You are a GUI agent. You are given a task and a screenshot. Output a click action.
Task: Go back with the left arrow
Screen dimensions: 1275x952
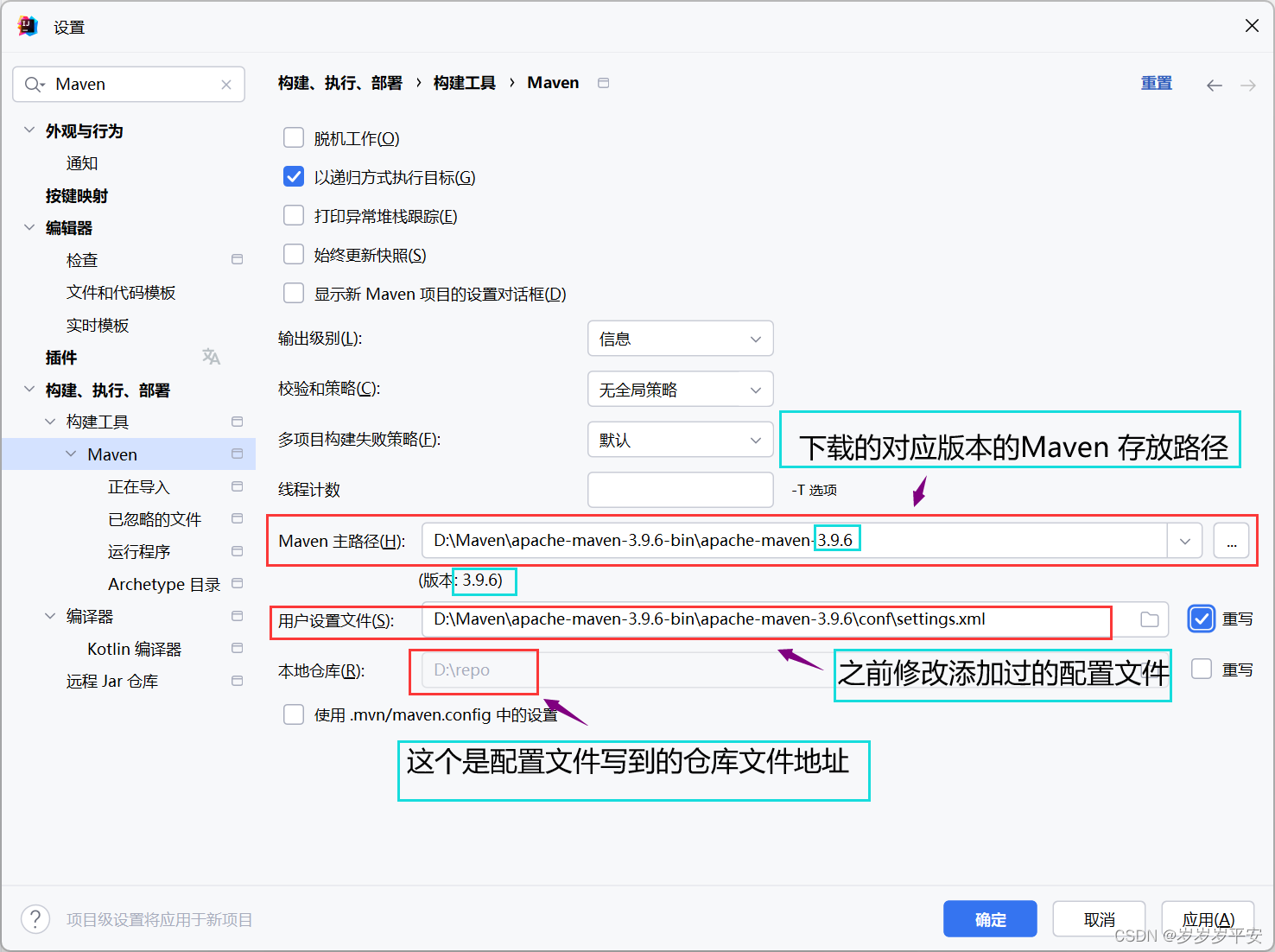pyautogui.click(x=1215, y=85)
